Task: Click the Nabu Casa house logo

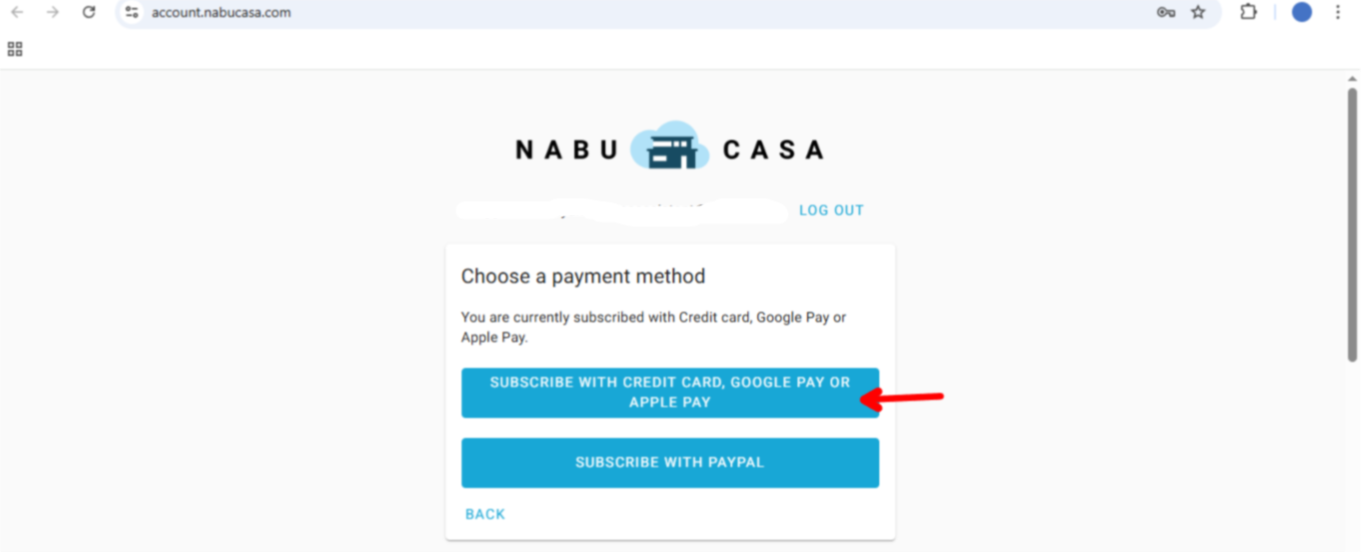Action: click(x=669, y=149)
